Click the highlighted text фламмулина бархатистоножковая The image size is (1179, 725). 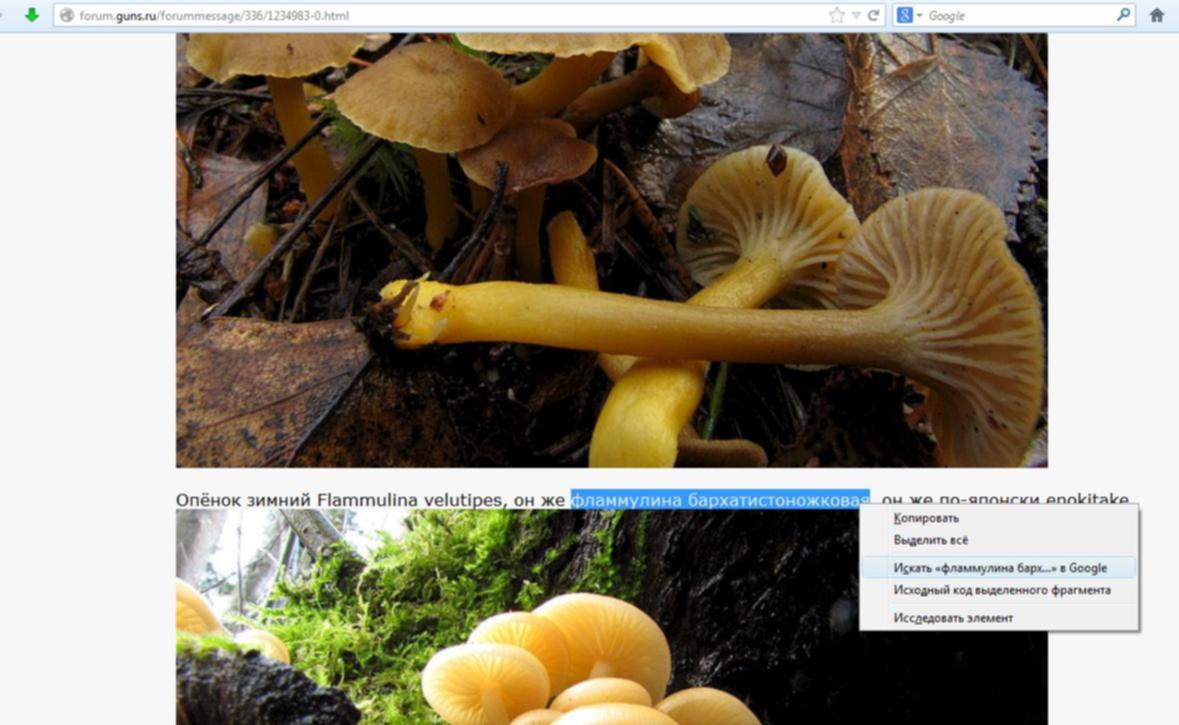720,499
